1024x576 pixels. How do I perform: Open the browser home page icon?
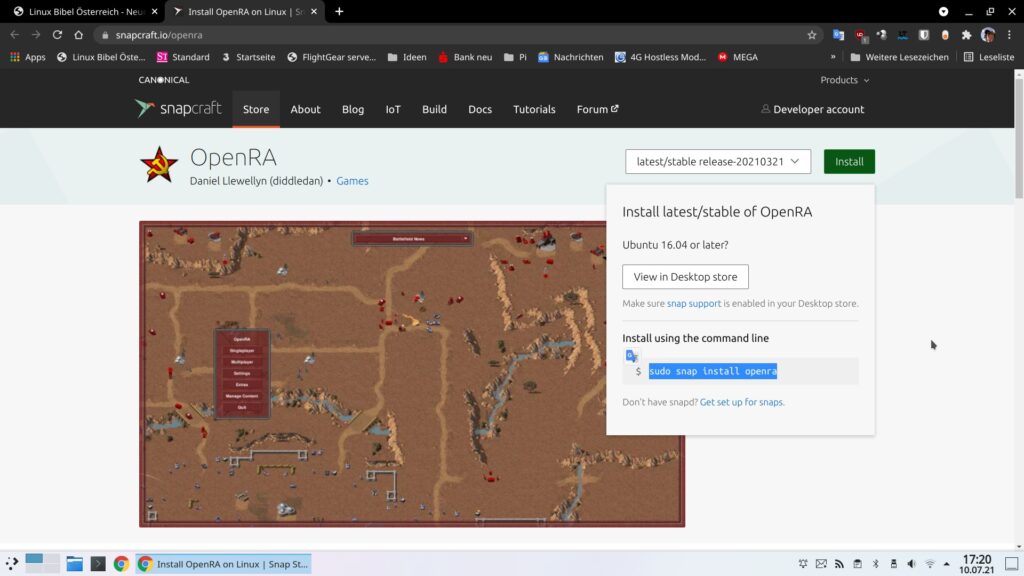(78, 35)
